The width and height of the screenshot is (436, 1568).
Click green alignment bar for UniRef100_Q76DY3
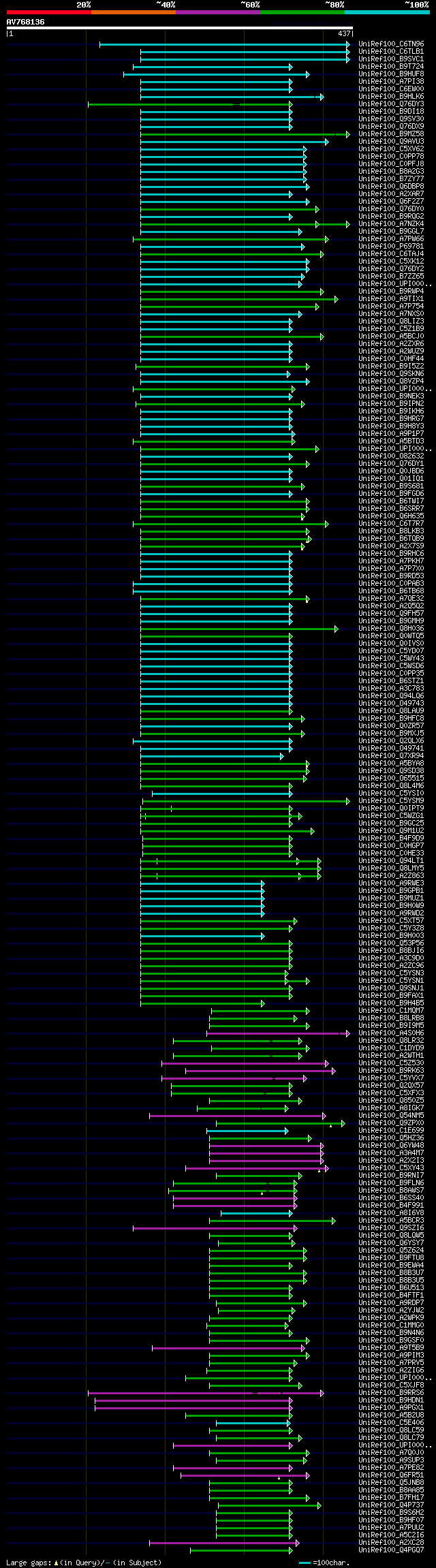point(190,104)
